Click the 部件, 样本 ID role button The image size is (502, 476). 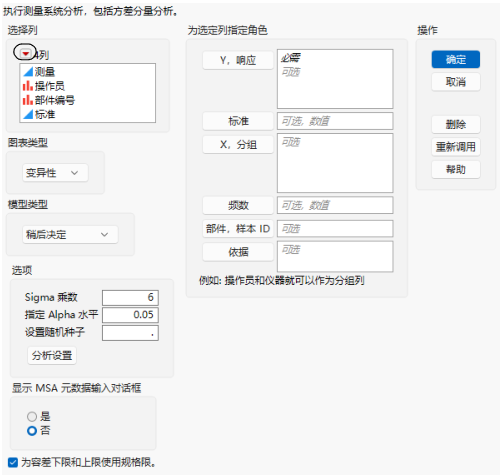tap(238, 229)
